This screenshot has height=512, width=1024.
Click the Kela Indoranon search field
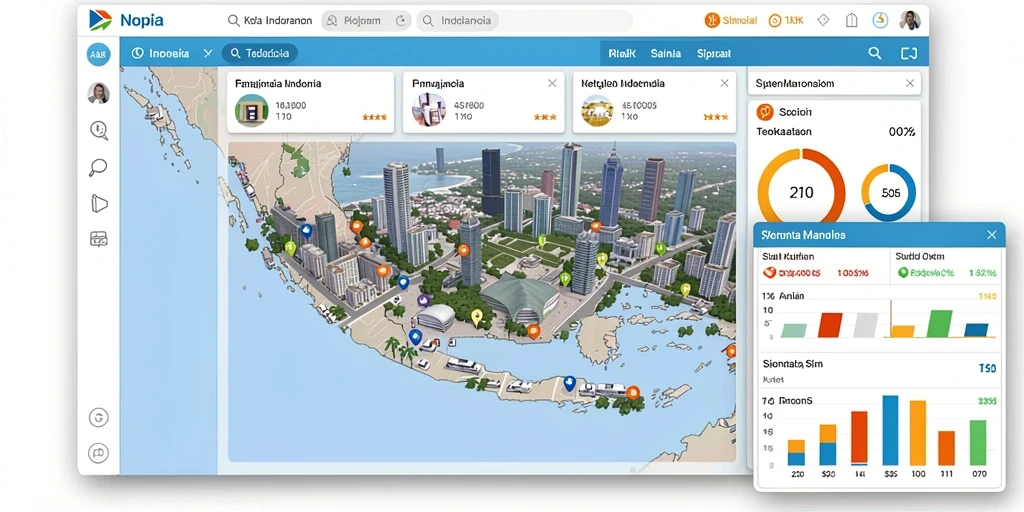[269, 21]
